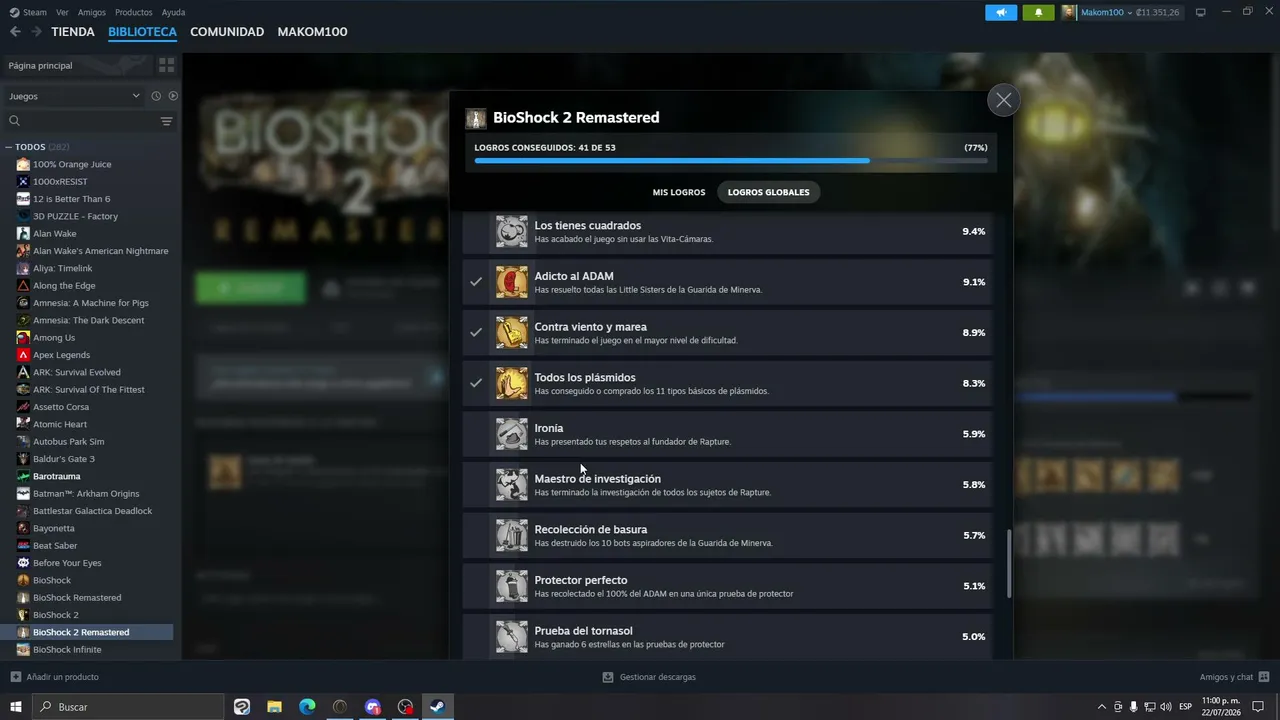Click the achievements list scrollbar thumb

[x=1009, y=564]
